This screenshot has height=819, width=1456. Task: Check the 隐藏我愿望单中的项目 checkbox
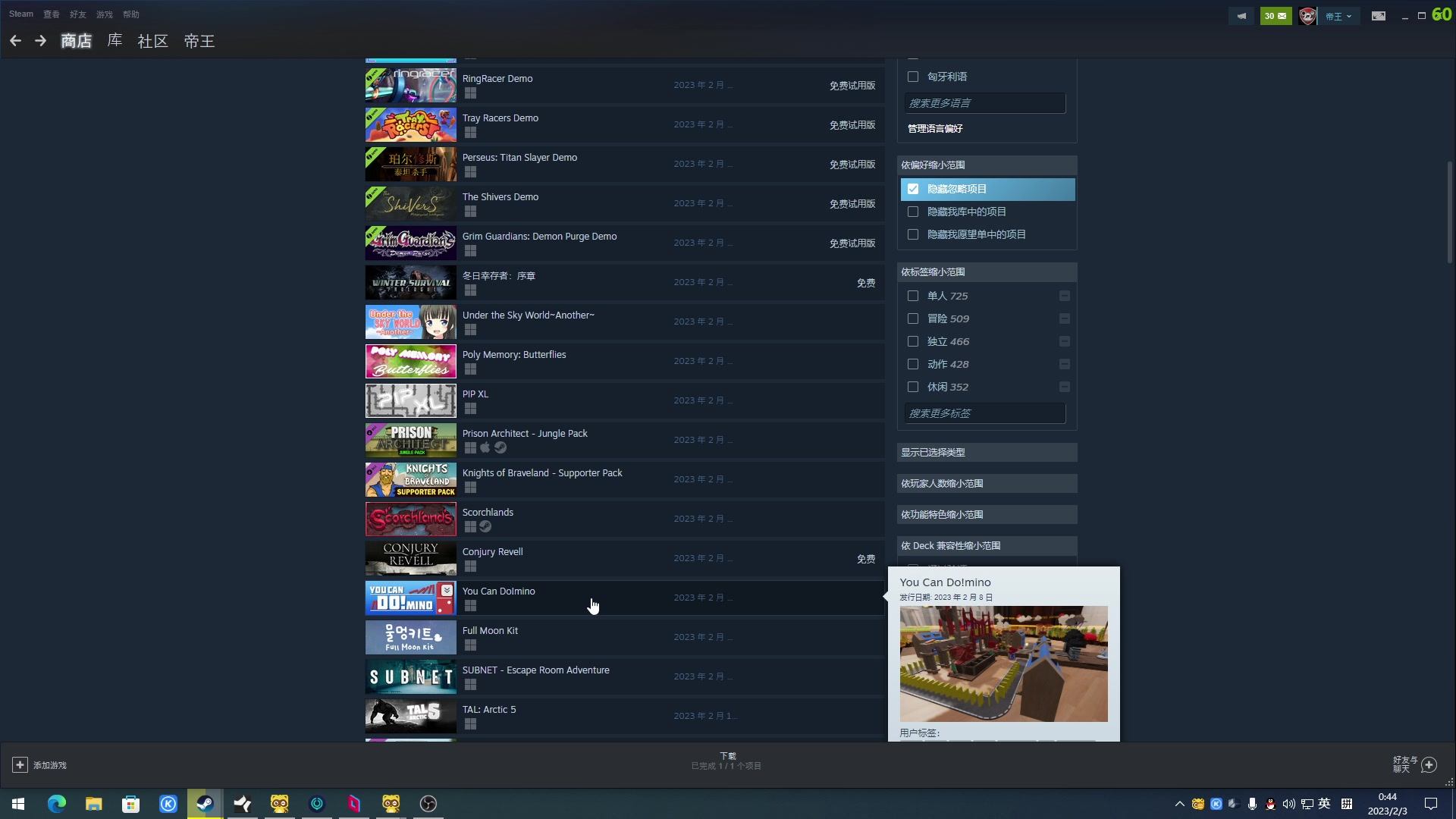pyautogui.click(x=913, y=234)
